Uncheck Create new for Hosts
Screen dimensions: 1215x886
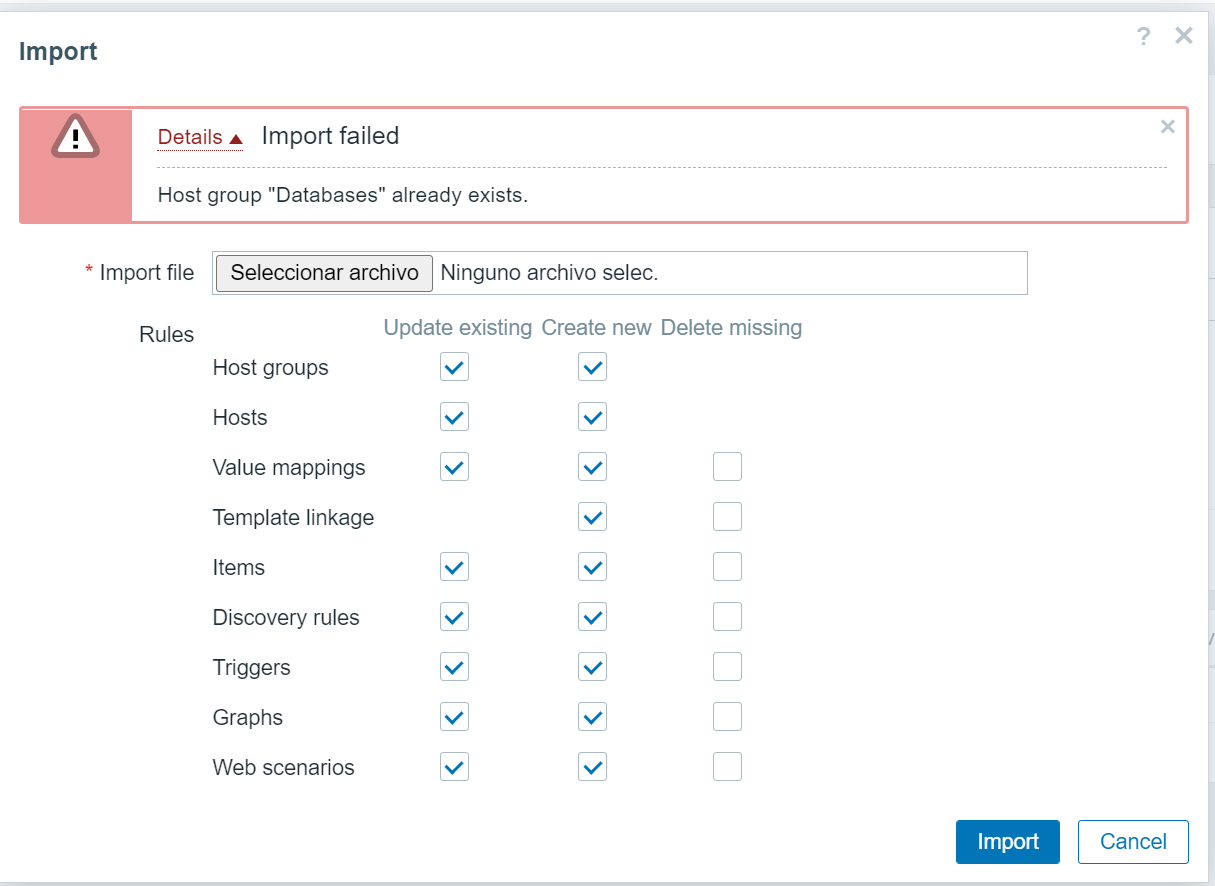[593, 418]
